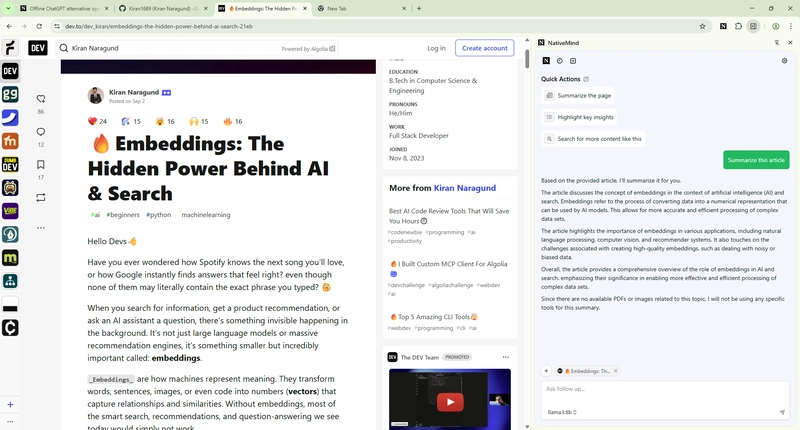This screenshot has height=430, width=800.
Task: Add a community with the sidebar plus
Action: tap(10, 404)
